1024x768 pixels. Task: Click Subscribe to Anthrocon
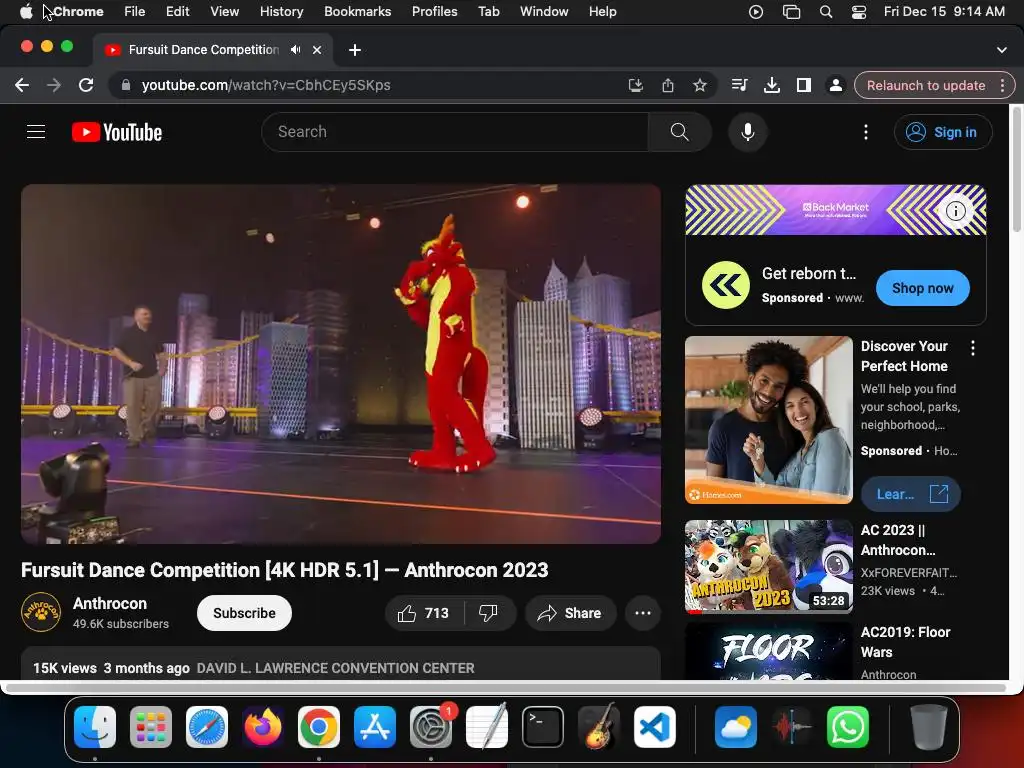[244, 613]
